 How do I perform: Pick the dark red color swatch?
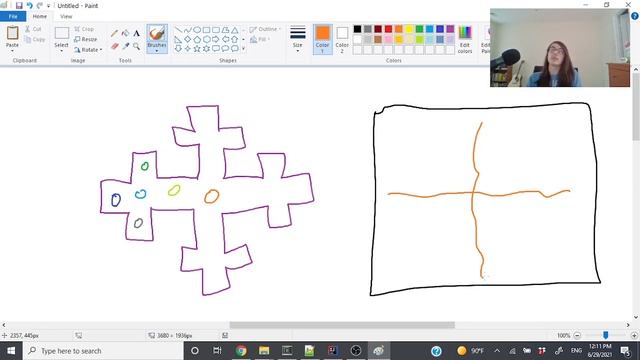pos(378,29)
